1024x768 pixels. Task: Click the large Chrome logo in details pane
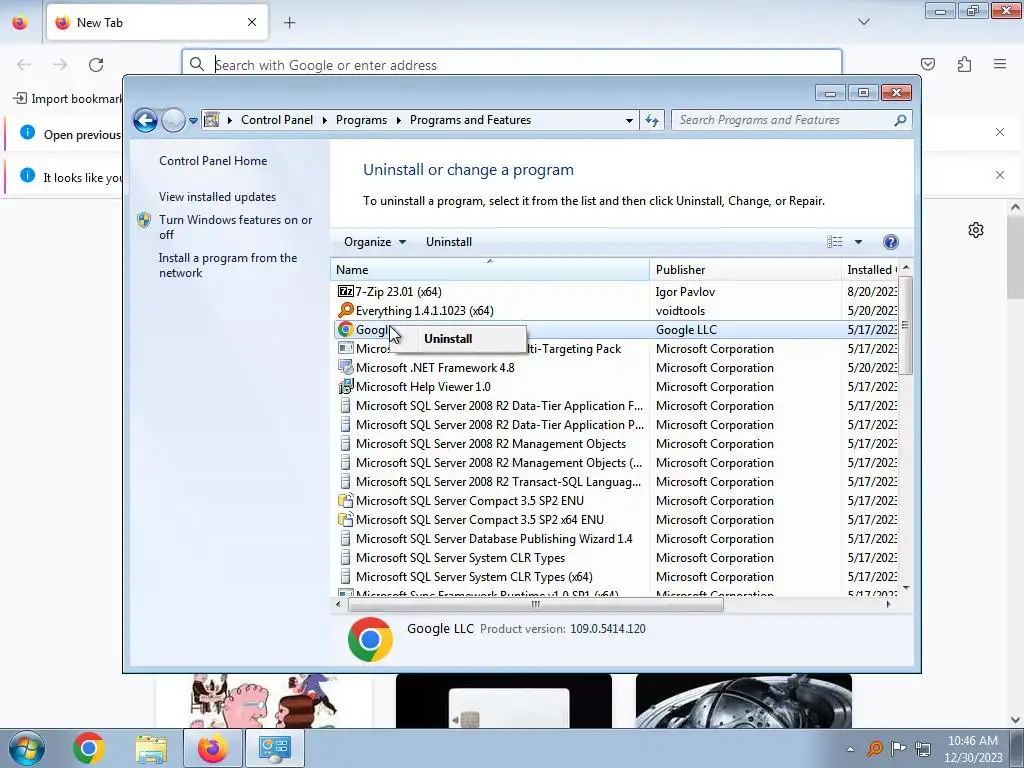370,639
